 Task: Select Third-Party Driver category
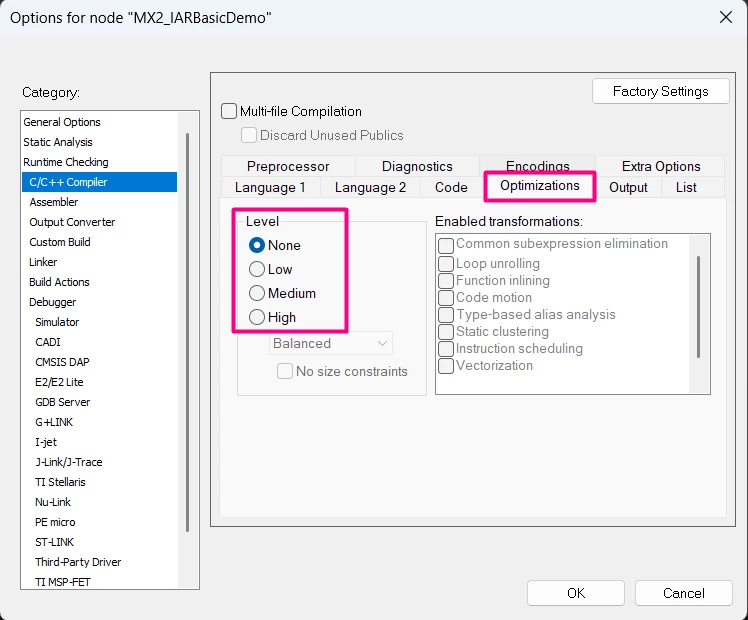pyautogui.click(x=99, y=563)
